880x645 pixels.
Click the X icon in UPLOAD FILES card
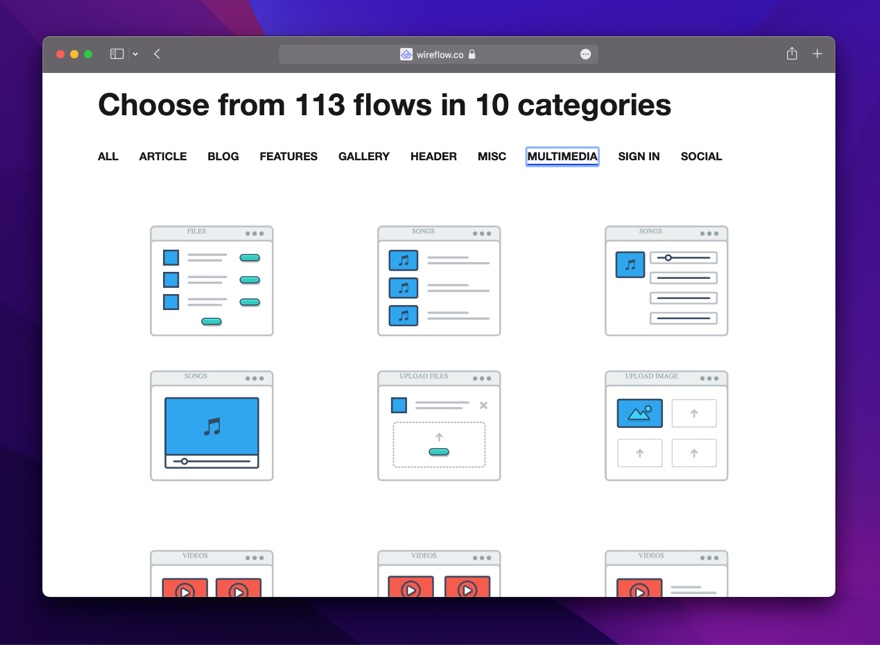pos(483,405)
